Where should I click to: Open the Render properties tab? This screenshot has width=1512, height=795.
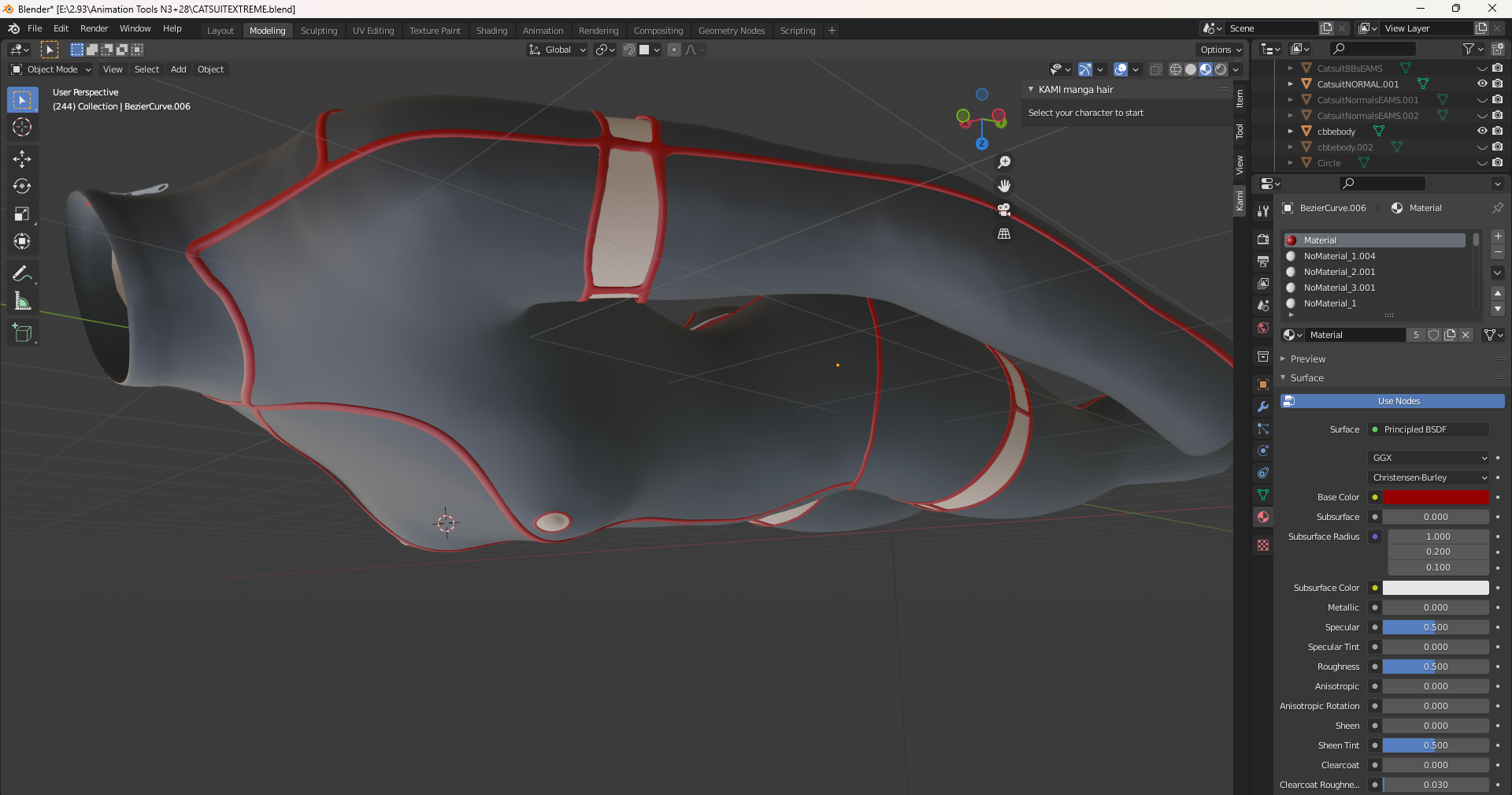(x=1263, y=239)
